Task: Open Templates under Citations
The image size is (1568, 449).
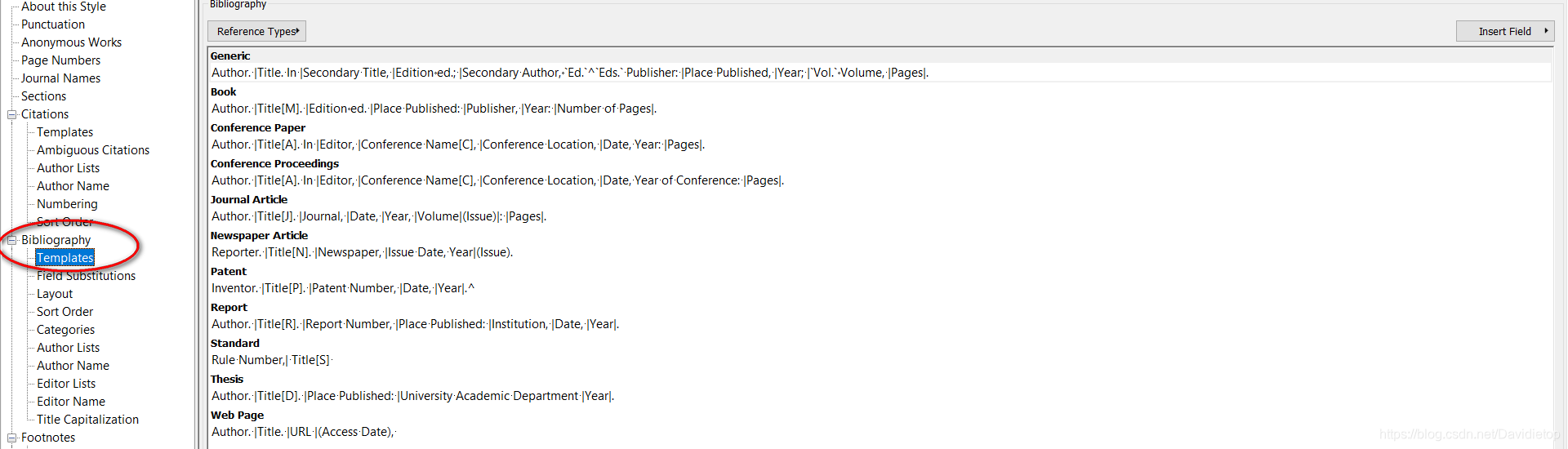Action: point(65,132)
